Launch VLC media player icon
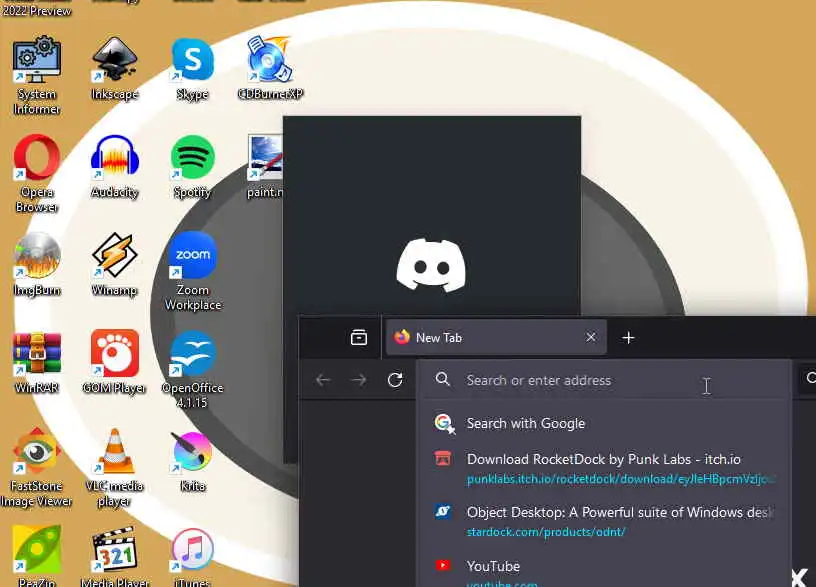Viewport: 816px width, 587px height. [x=114, y=467]
